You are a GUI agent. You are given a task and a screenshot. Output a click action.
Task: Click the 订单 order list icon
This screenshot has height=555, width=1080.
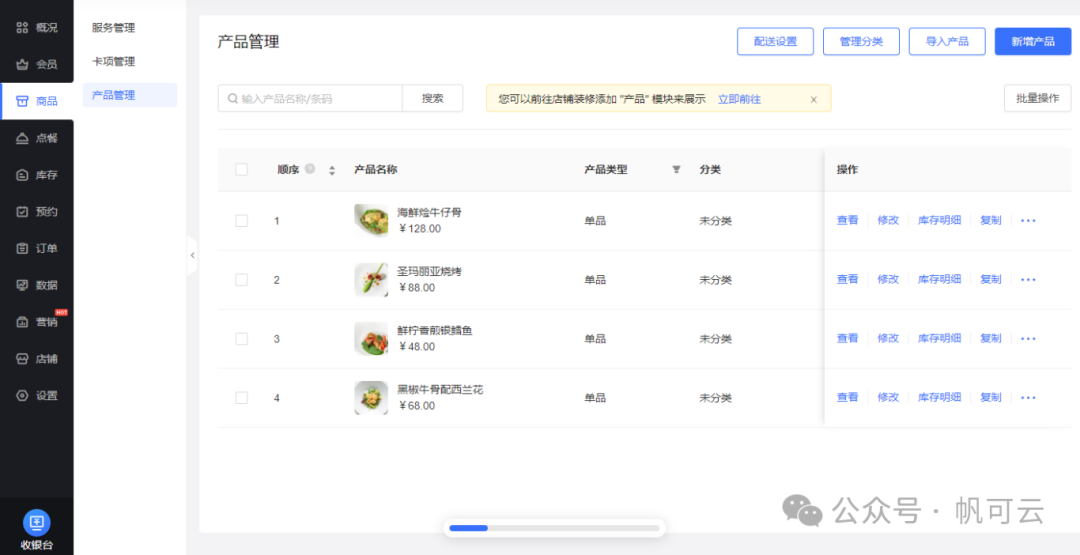point(22,249)
